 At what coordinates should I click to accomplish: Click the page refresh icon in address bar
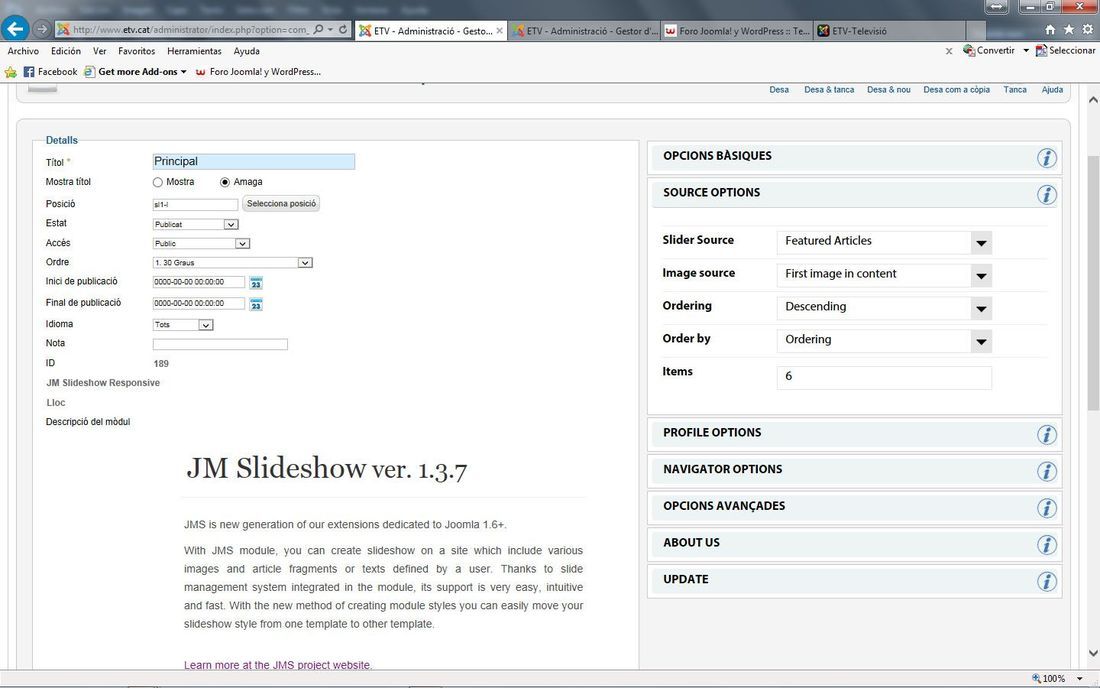[x=343, y=29]
